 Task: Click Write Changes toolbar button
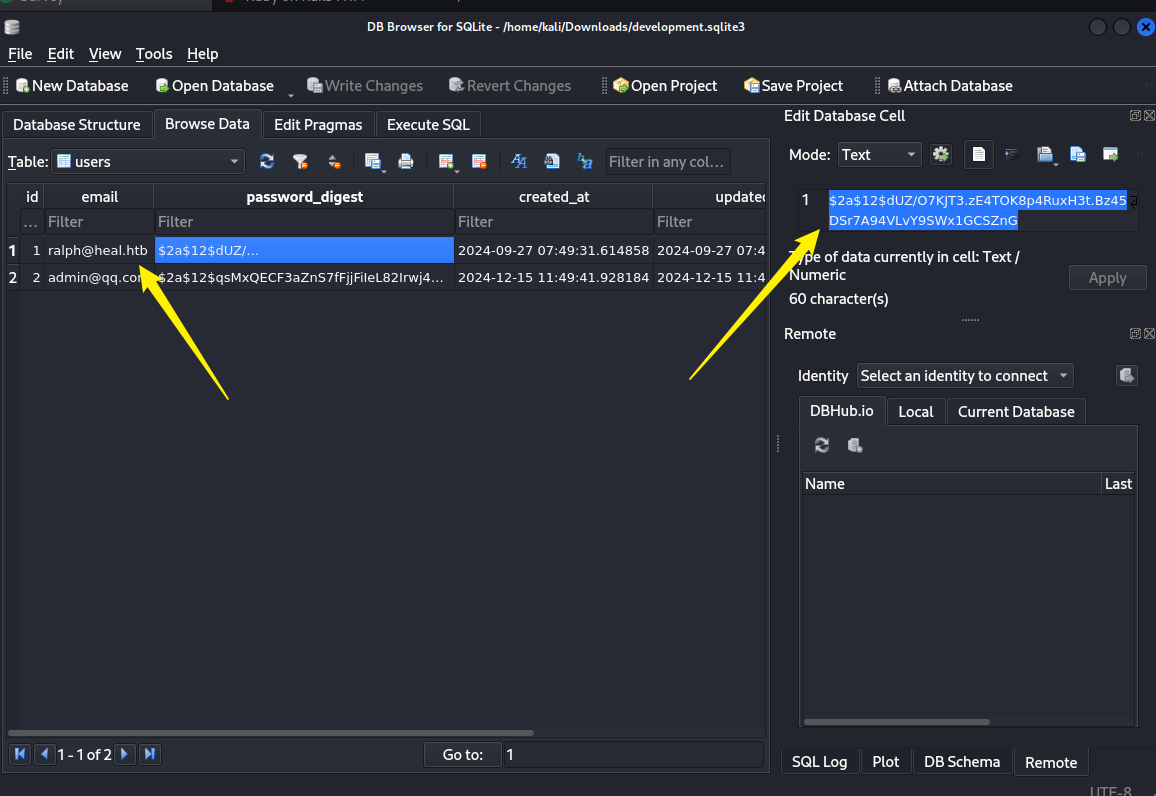[365, 85]
